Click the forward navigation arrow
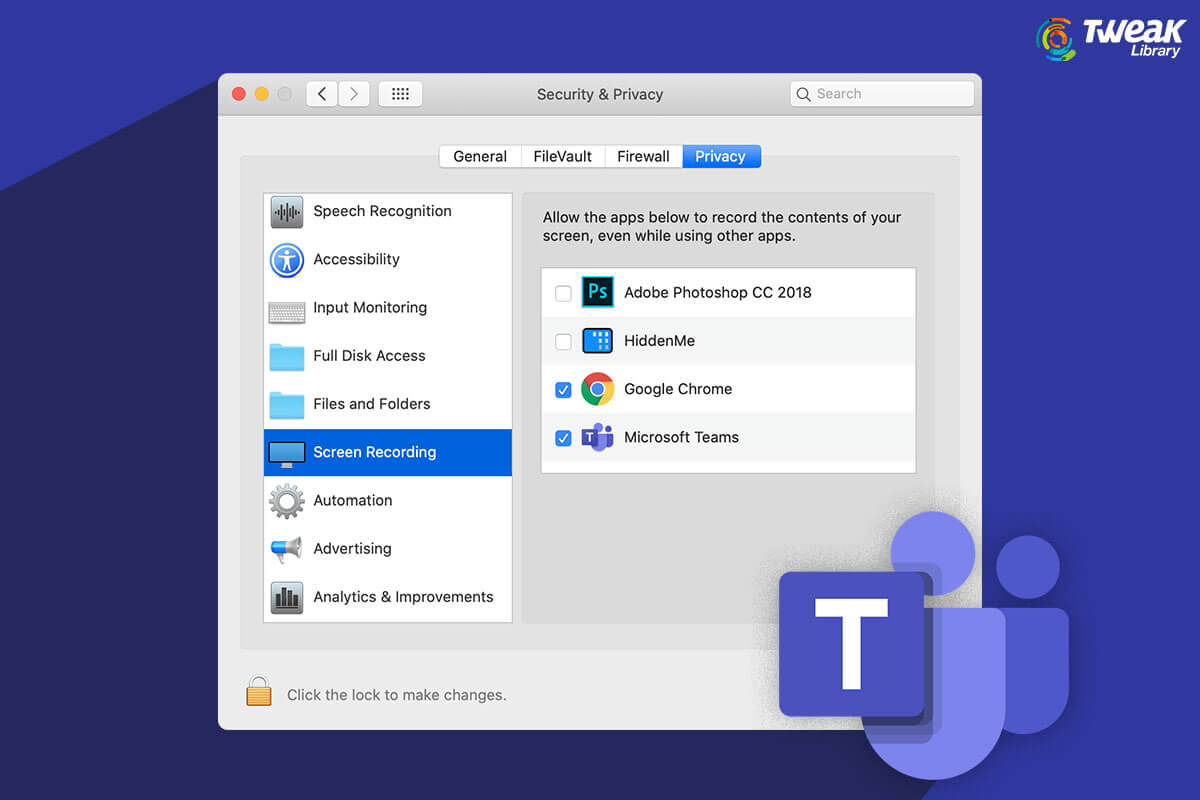The height and width of the screenshot is (800, 1200). [x=354, y=93]
